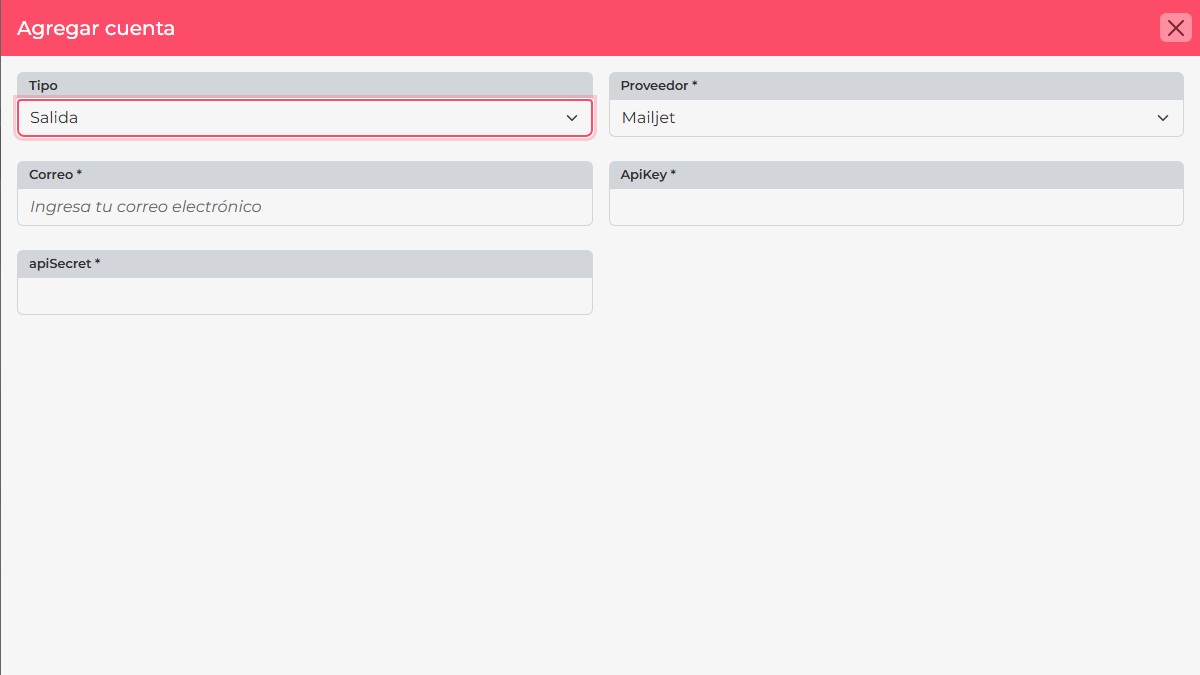Click the Proveedor * field label

click(659, 86)
